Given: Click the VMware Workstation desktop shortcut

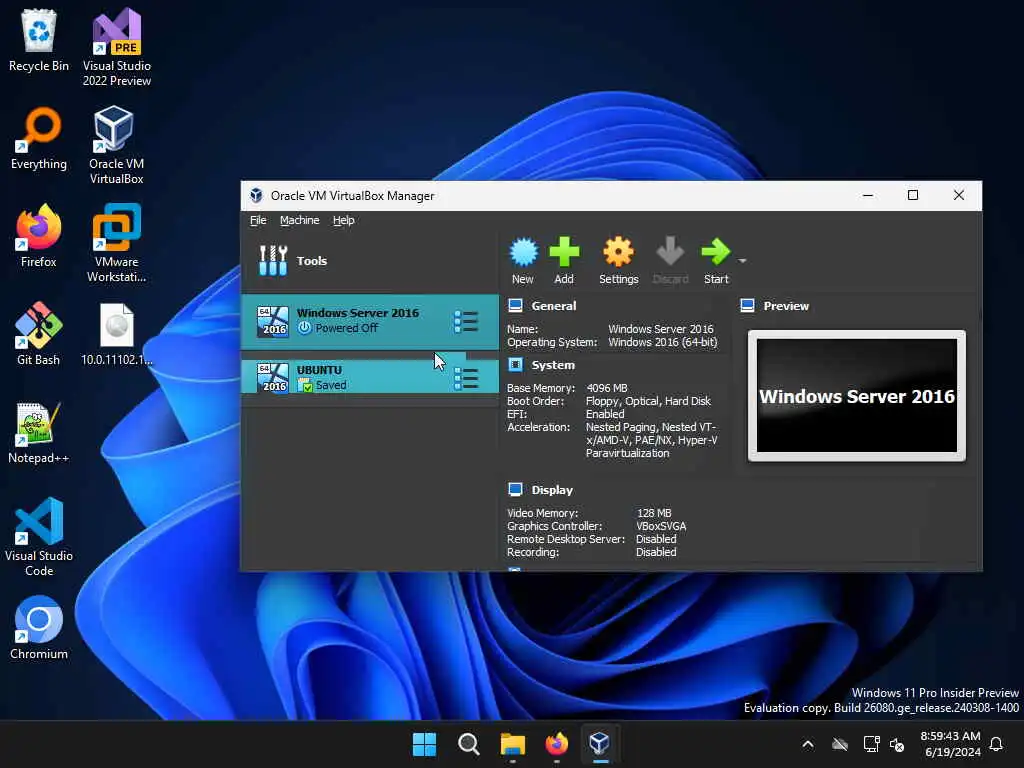Looking at the screenshot, I should [117, 244].
